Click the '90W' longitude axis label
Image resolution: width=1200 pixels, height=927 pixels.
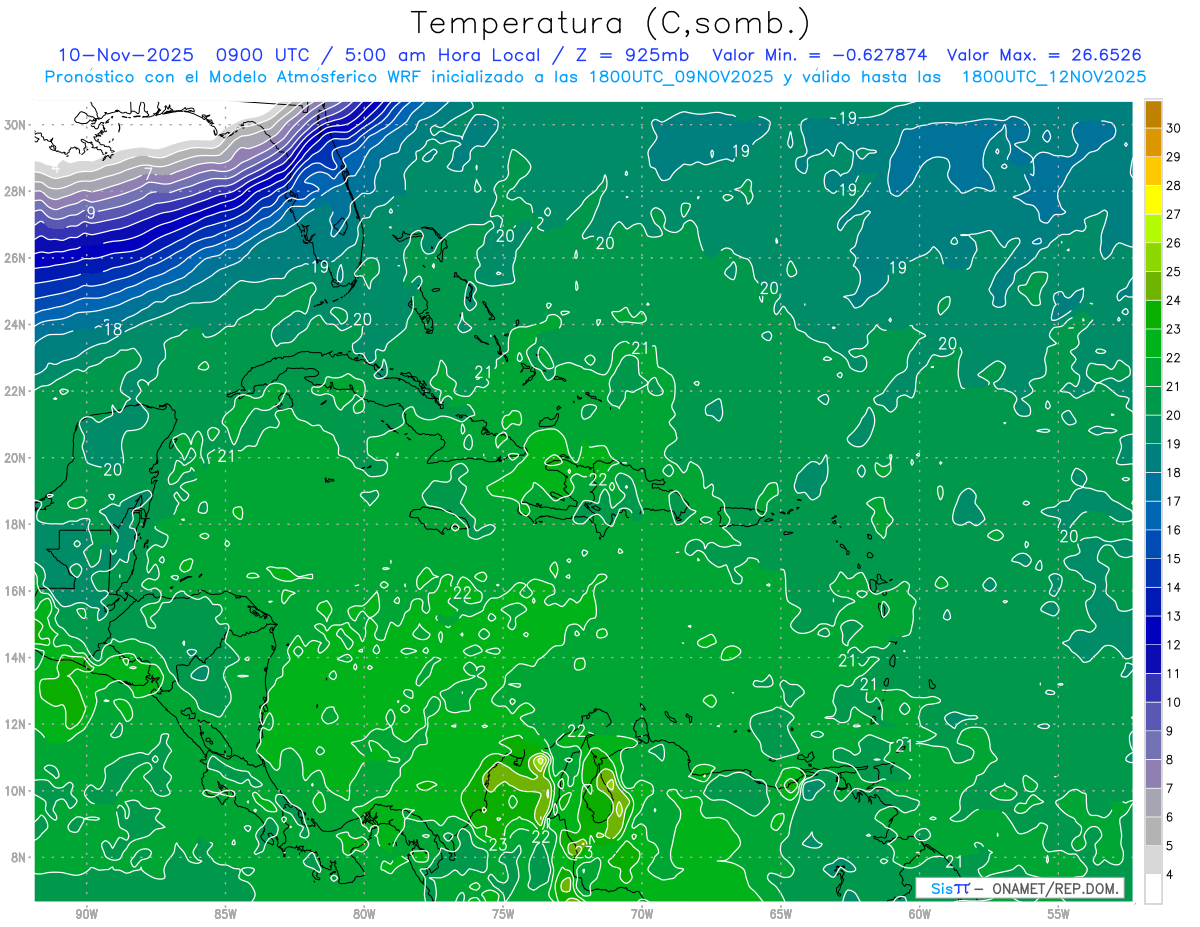[x=87, y=914]
